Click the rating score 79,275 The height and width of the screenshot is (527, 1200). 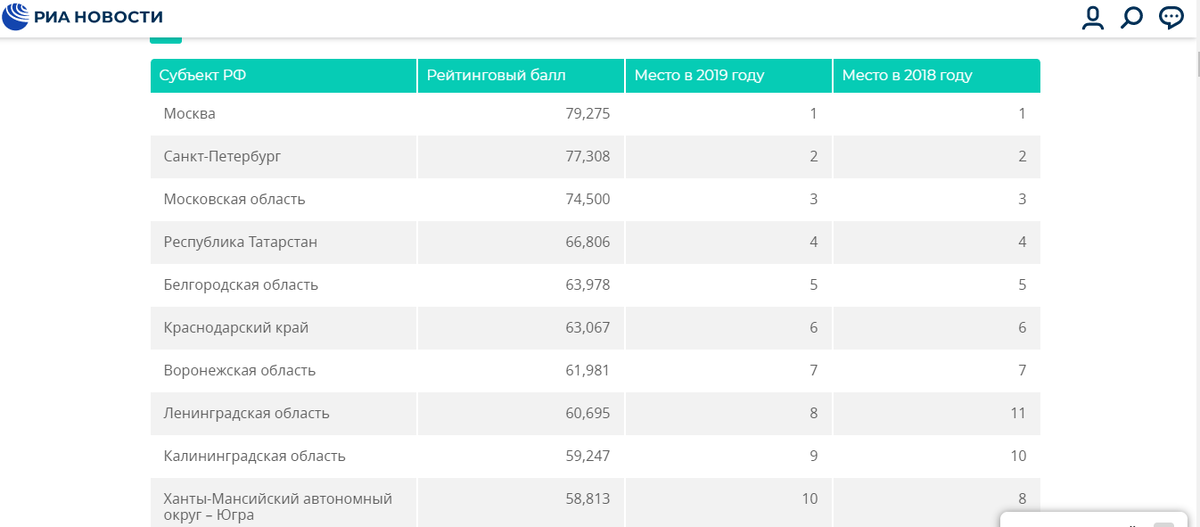pos(587,114)
